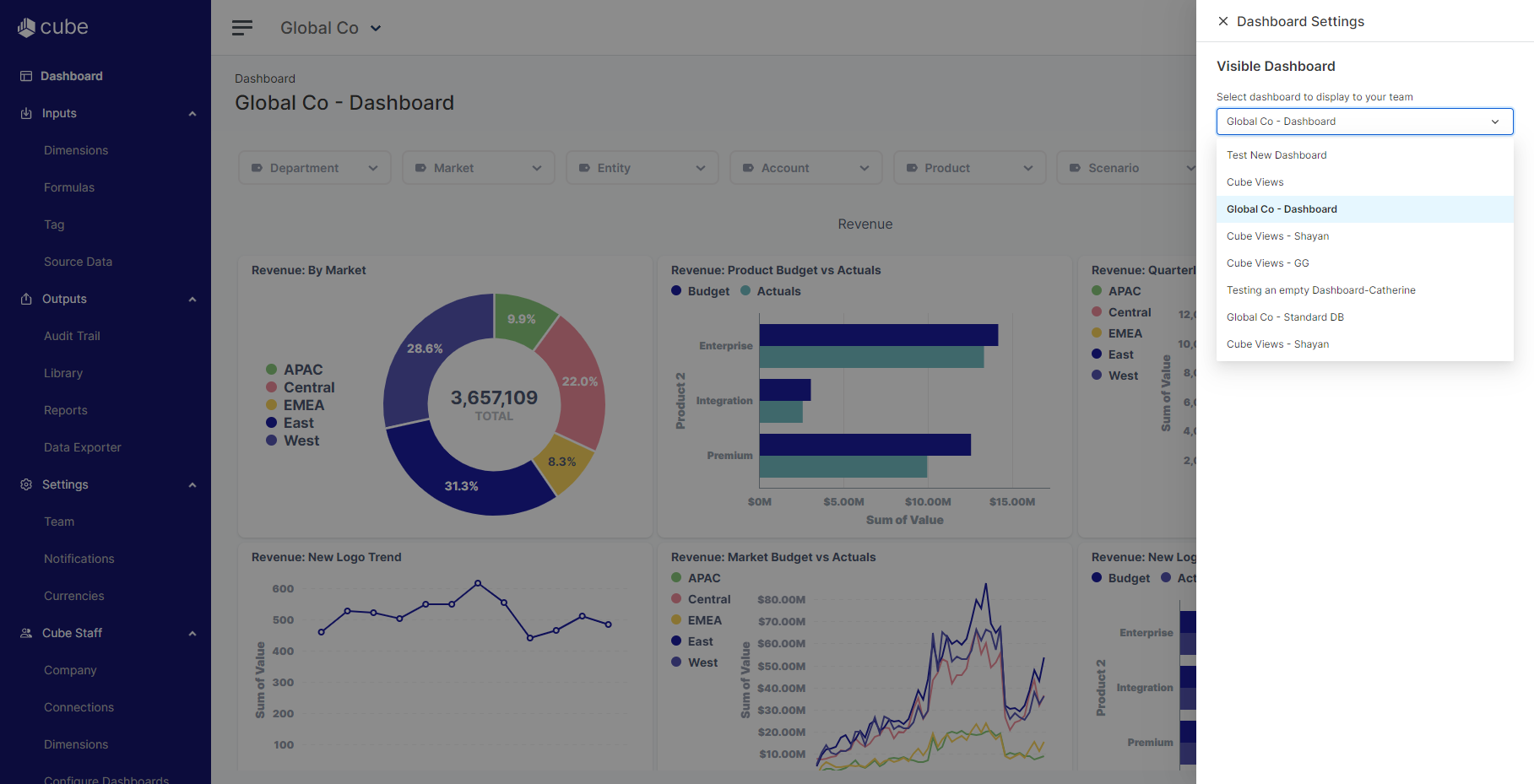The image size is (1534, 784).
Task: Open the Formulas page
Action: pos(69,187)
